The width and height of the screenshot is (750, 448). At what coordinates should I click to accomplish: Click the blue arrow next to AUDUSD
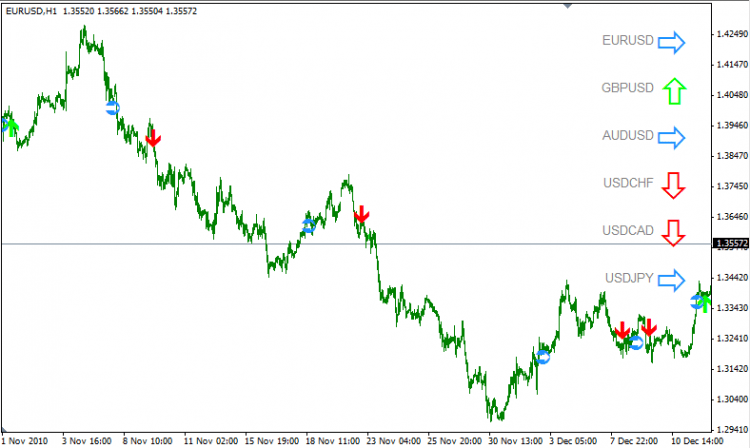pos(673,137)
